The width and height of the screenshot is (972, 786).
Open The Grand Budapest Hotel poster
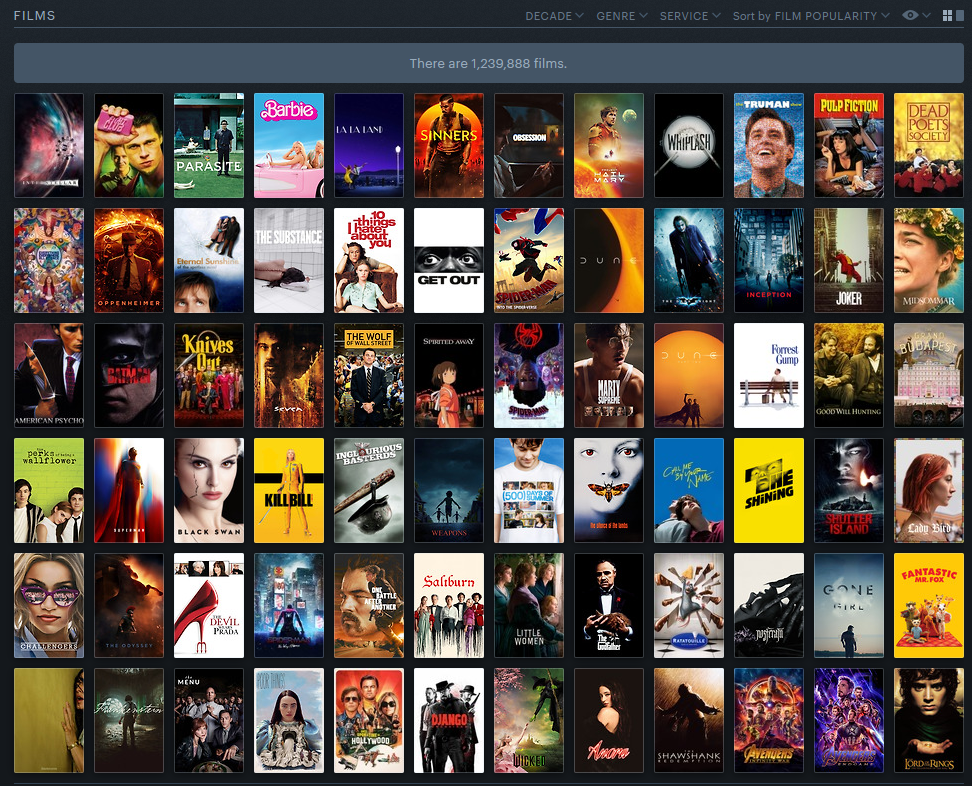pos(929,376)
